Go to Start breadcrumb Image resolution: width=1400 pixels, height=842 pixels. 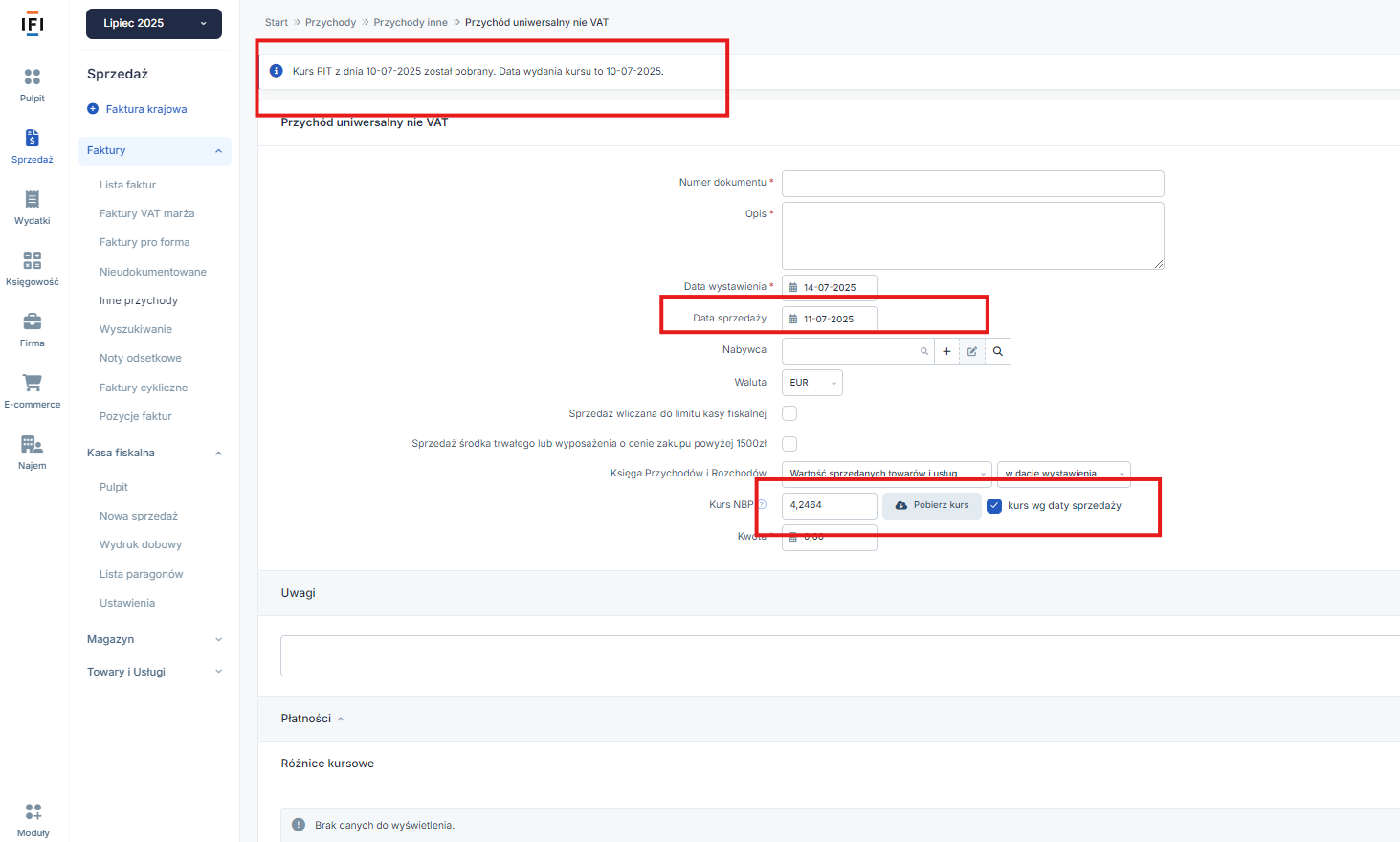[x=277, y=22]
